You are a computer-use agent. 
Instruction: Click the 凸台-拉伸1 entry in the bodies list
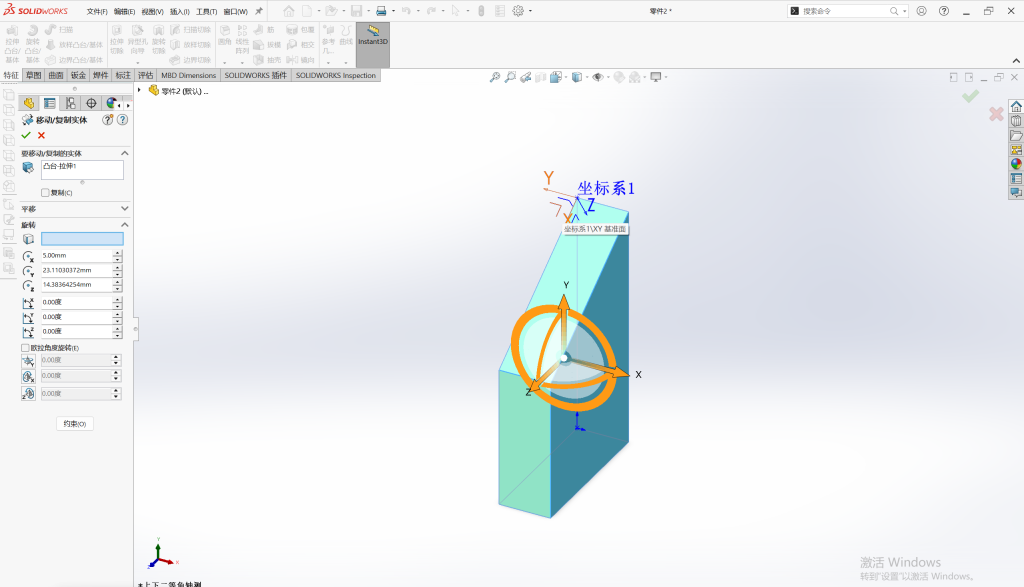click(x=59, y=166)
